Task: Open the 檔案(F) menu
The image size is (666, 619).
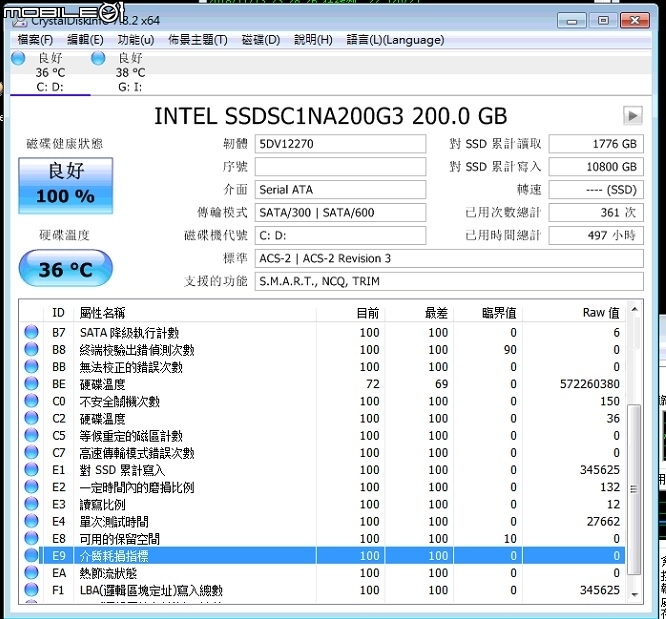Action: (x=35, y=40)
